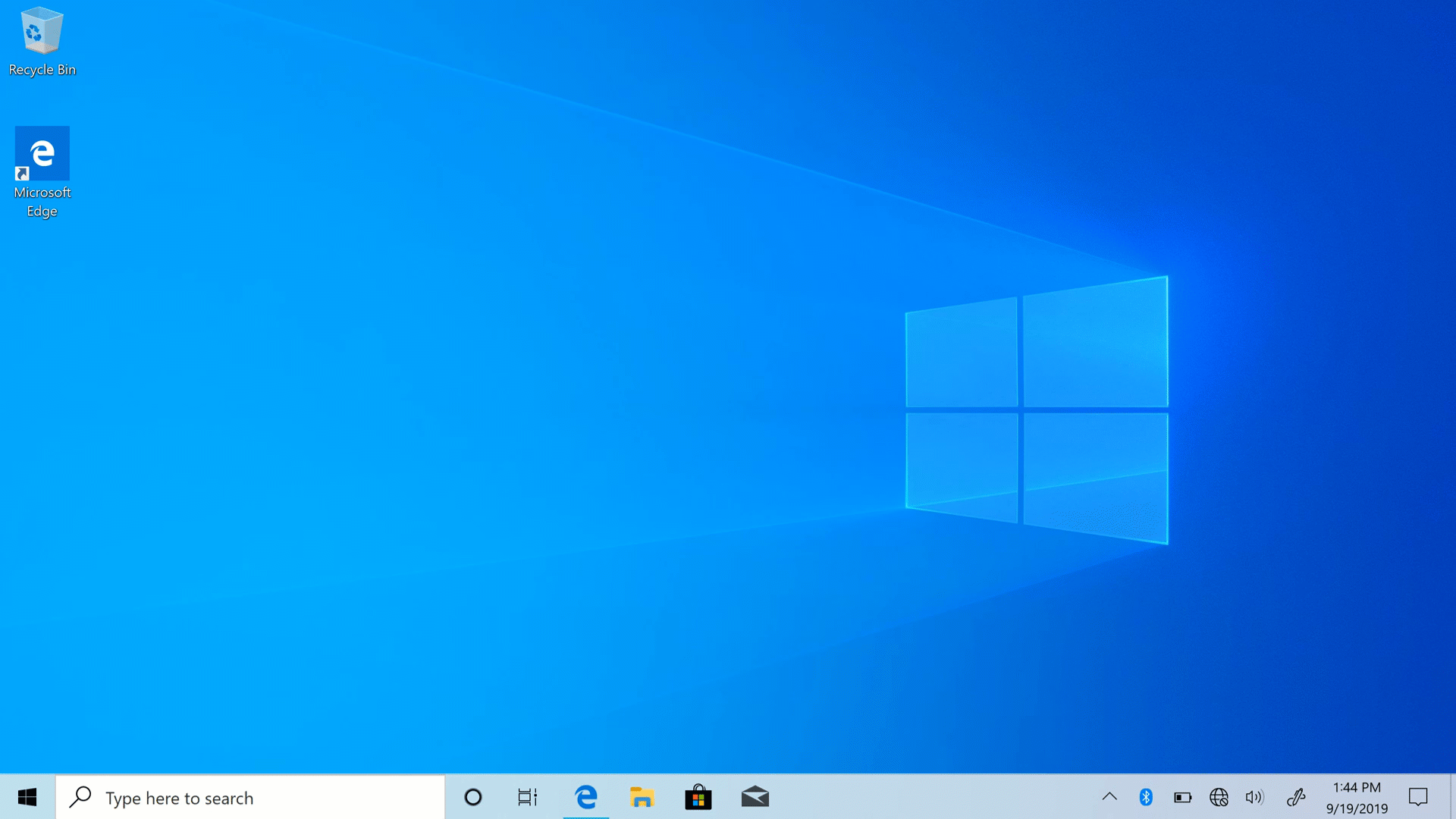Click the pen/stylus taskbar icon
The width and height of the screenshot is (1456, 819).
click(1297, 797)
